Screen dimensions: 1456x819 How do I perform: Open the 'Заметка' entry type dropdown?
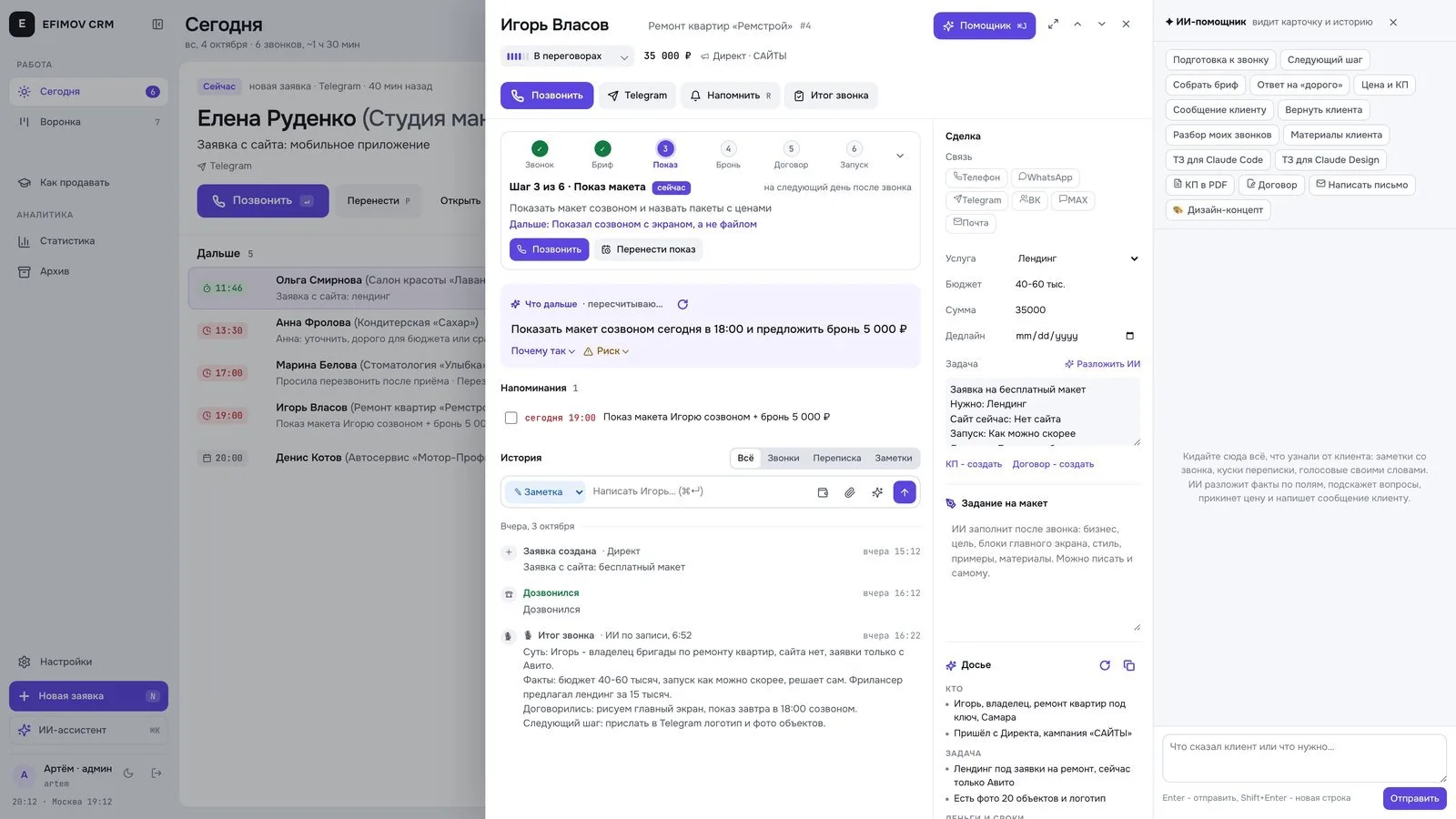tap(546, 492)
